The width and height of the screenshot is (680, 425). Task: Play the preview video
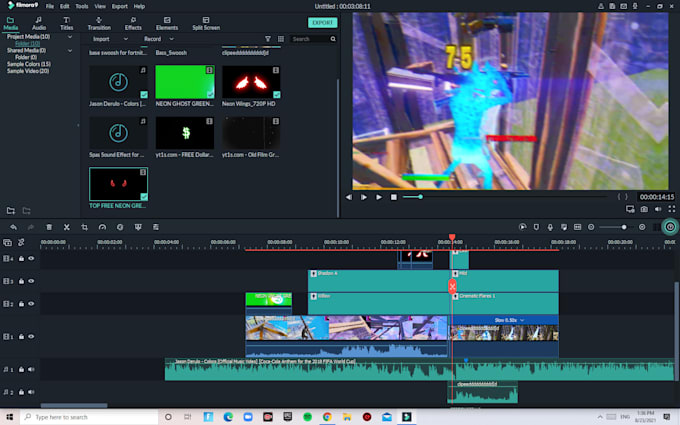(379, 197)
